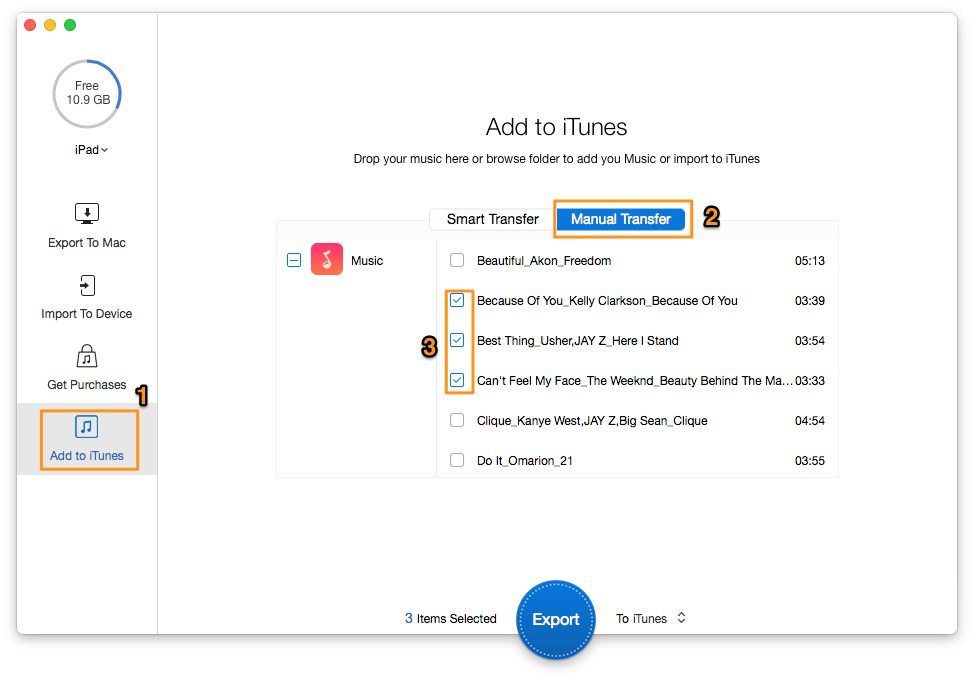This screenshot has height=681, width=974.
Task: Toggle the Music category select-all checkbox
Action: coord(294,260)
